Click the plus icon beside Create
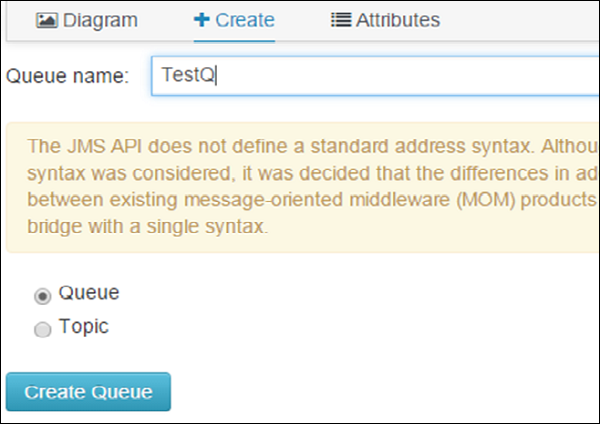Viewport: 600px width, 424px height. point(202,20)
